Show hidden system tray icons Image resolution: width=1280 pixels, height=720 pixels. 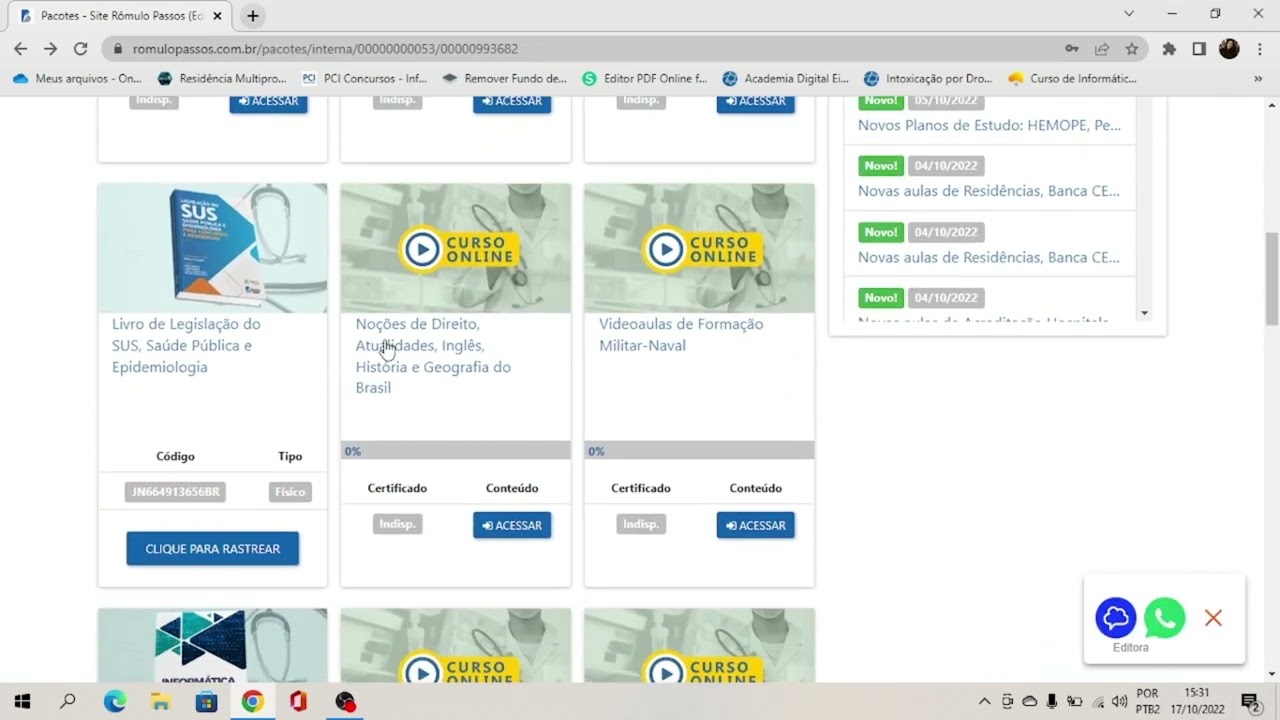pyautogui.click(x=984, y=701)
